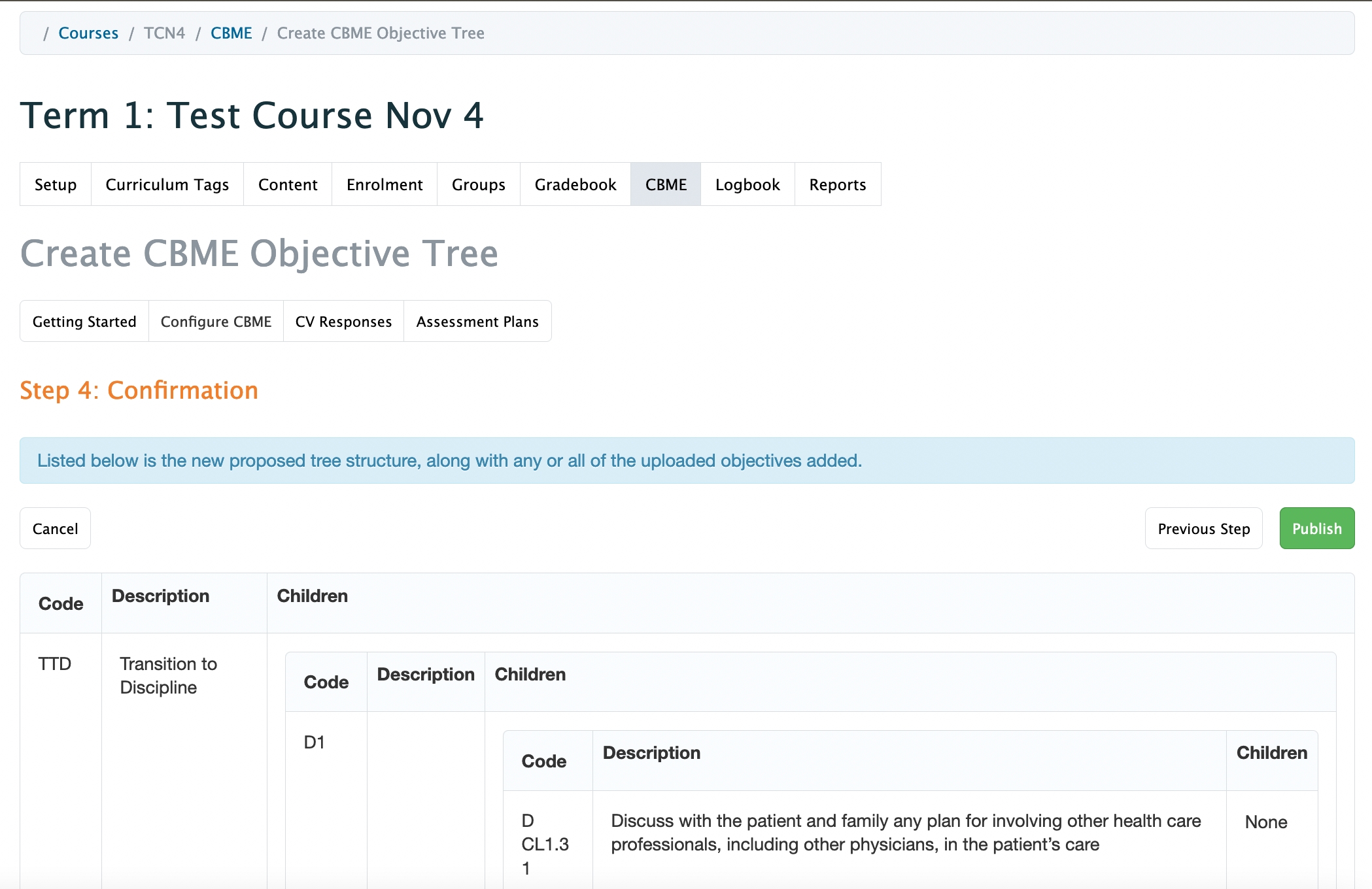The image size is (1372, 889).
Task: Open CBME breadcrumb link
Action: pos(231,33)
